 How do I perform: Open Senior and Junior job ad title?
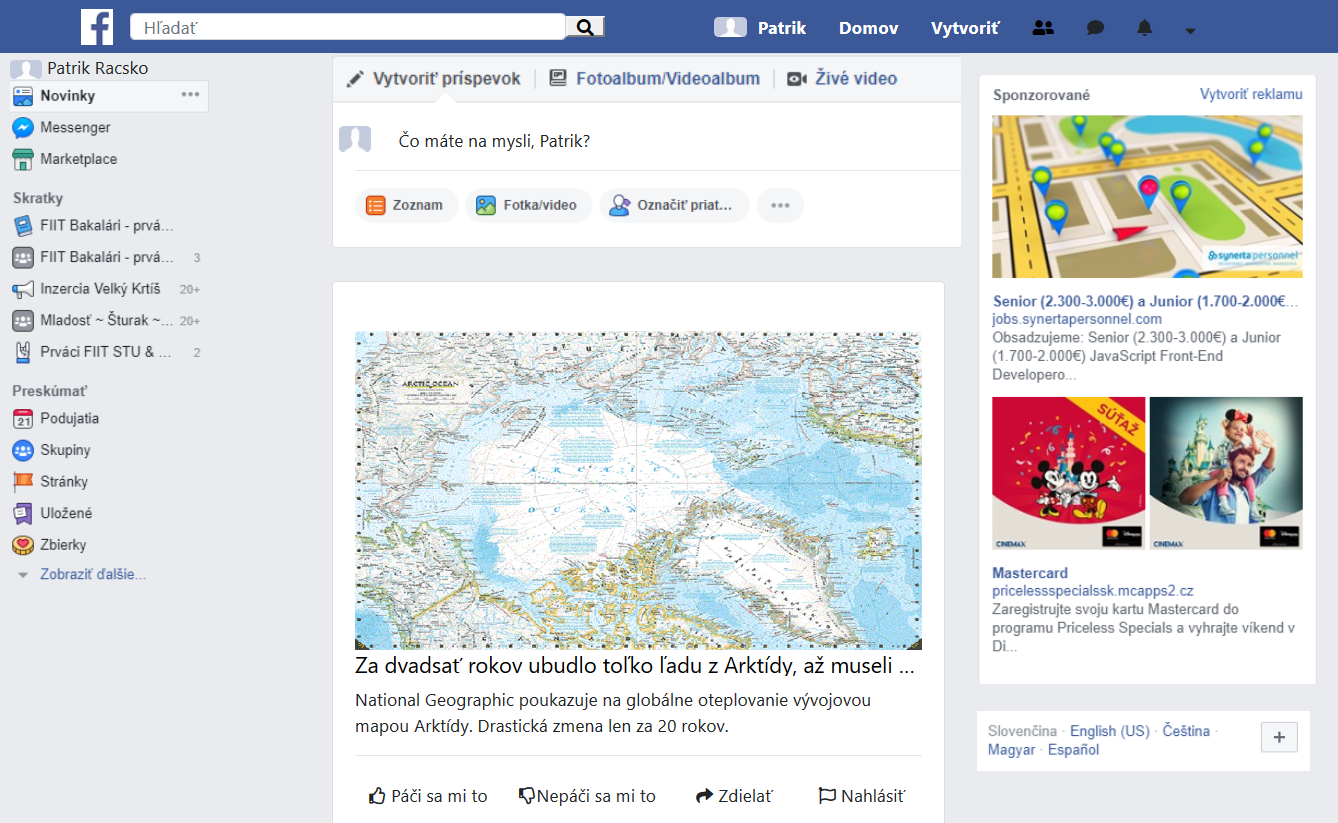click(x=1145, y=301)
